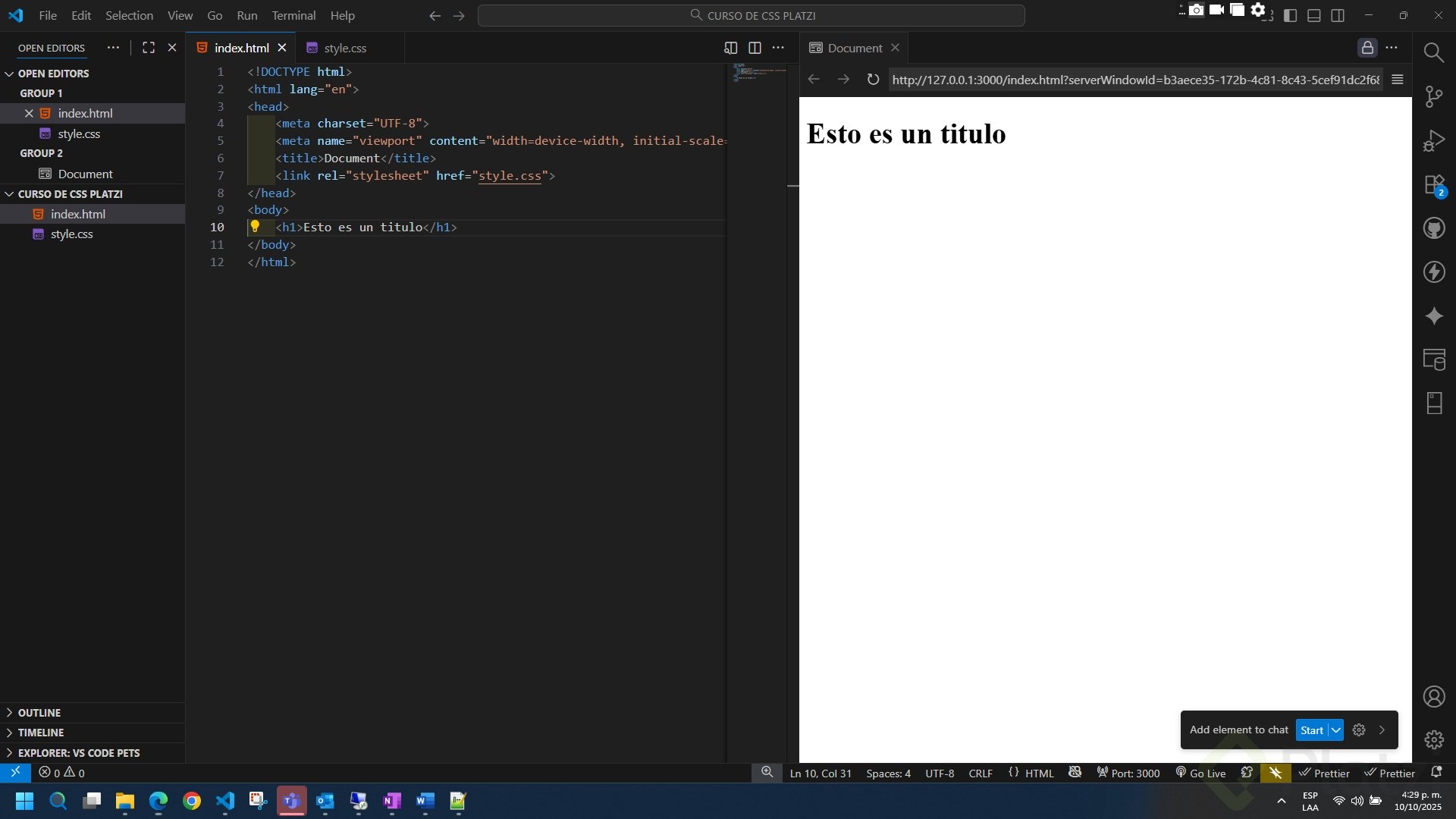Expand the OUTLINE section
Image resolution: width=1456 pixels, height=819 pixels.
39,713
